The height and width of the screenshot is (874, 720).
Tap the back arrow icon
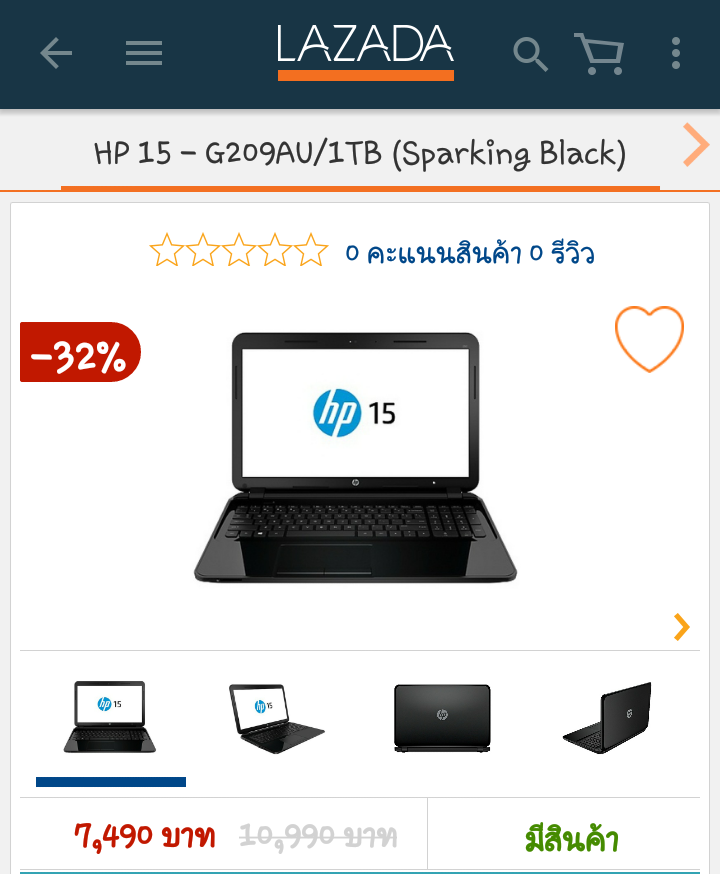(56, 53)
